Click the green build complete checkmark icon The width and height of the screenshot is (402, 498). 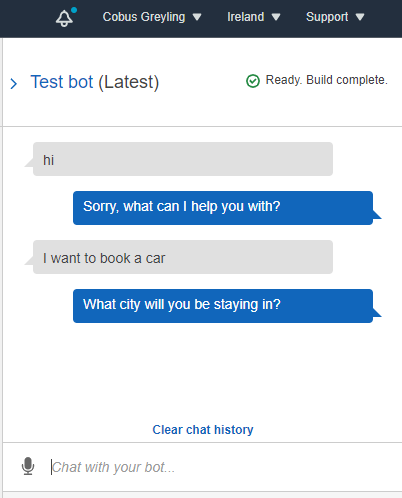coord(253,81)
